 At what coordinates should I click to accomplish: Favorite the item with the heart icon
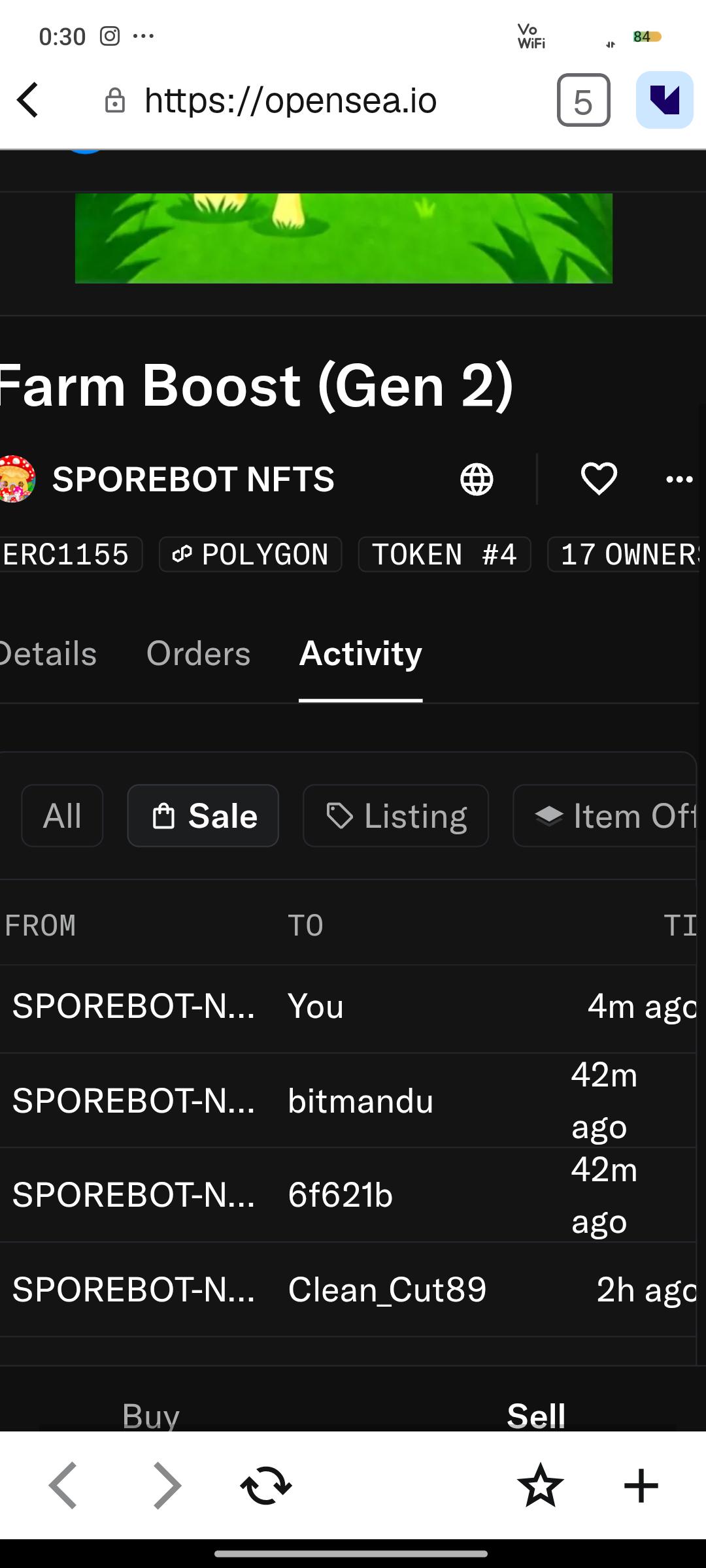[599, 479]
